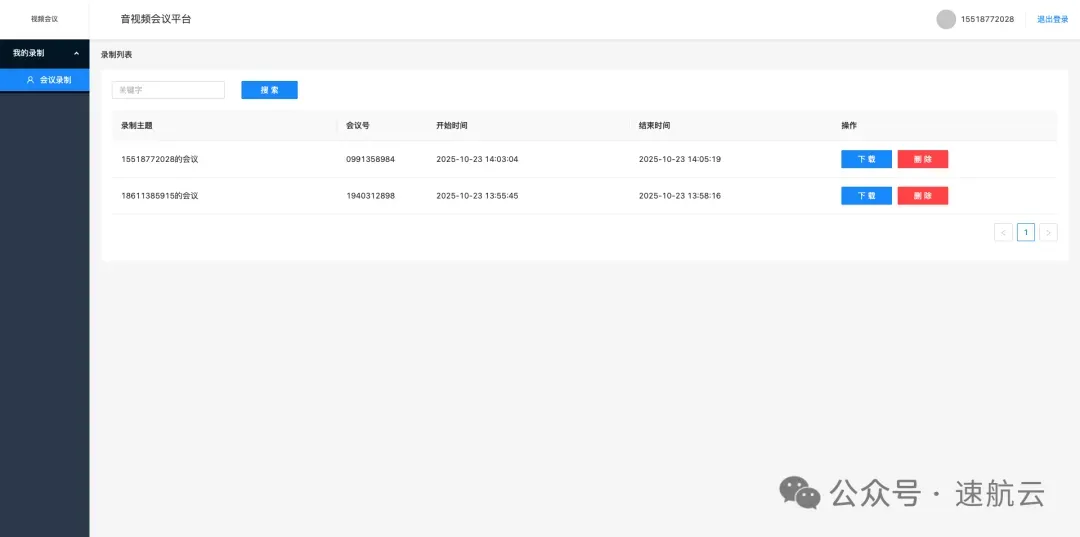Delete the 15518772028的会议 recording
1080x537 pixels.
(x=922, y=159)
